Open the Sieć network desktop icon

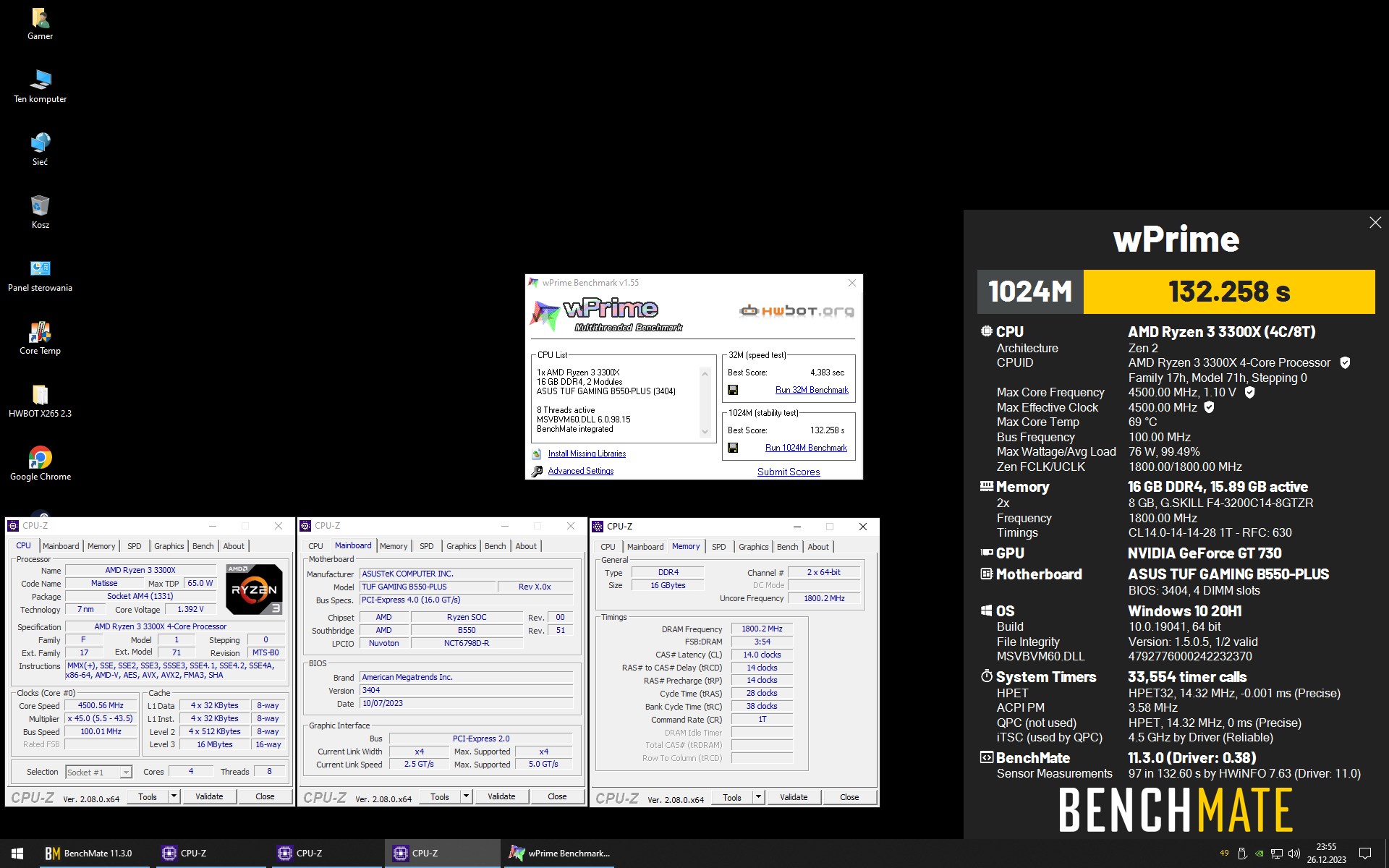(x=40, y=150)
